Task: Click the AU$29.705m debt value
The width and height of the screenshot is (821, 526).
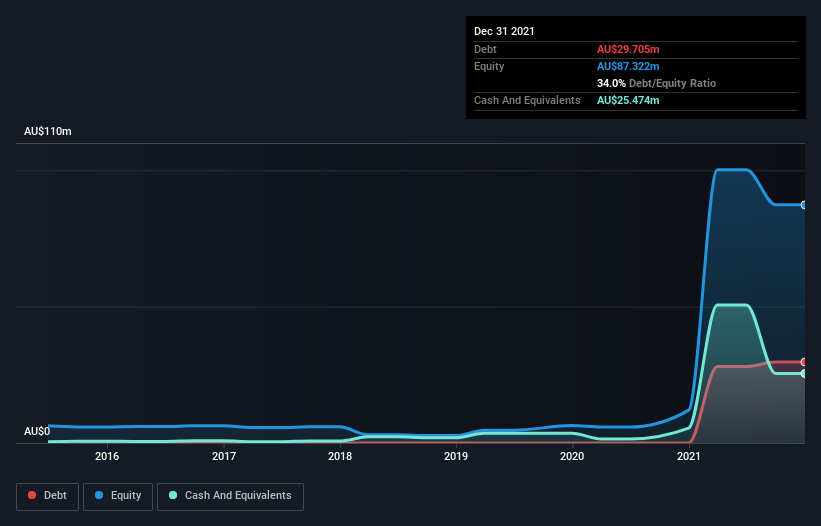Action: point(628,49)
